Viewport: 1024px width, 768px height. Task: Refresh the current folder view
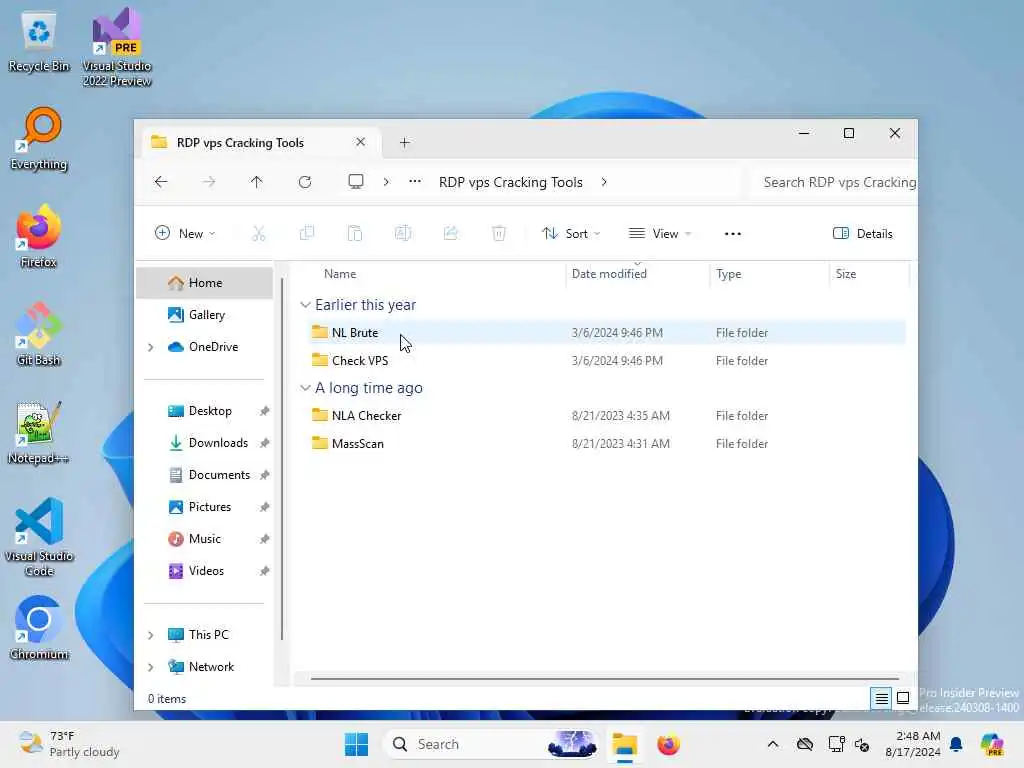305,182
